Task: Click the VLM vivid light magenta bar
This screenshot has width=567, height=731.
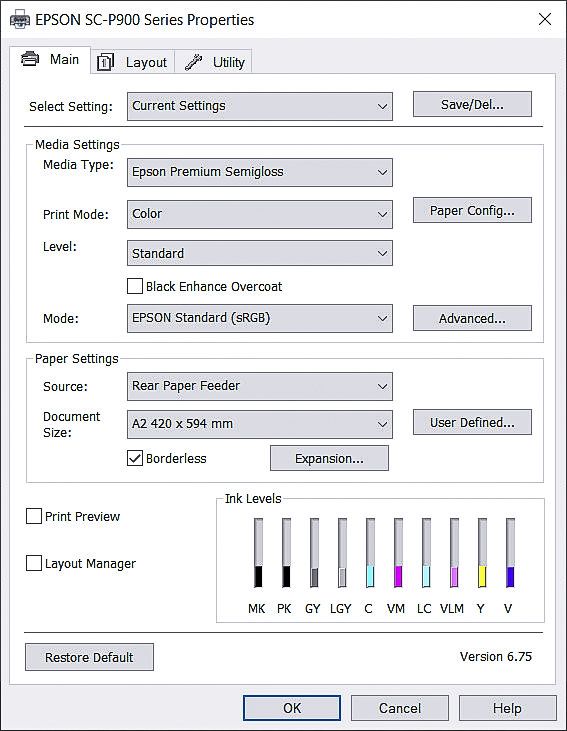Action: point(454,553)
